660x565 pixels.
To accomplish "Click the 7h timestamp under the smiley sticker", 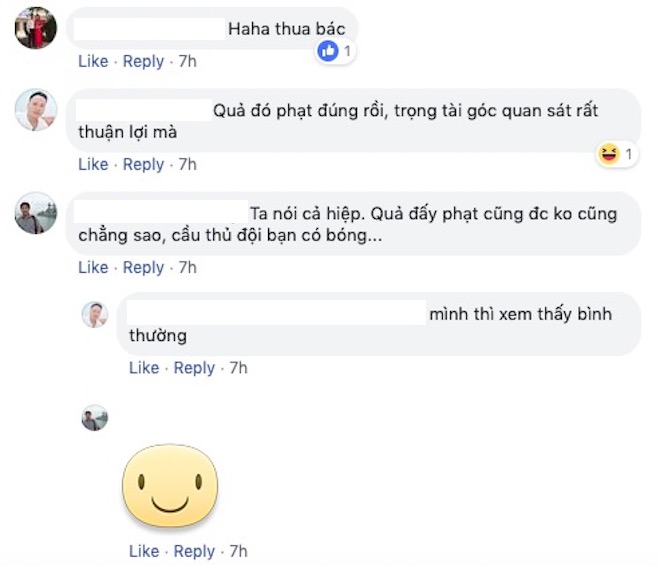I will 238,551.
